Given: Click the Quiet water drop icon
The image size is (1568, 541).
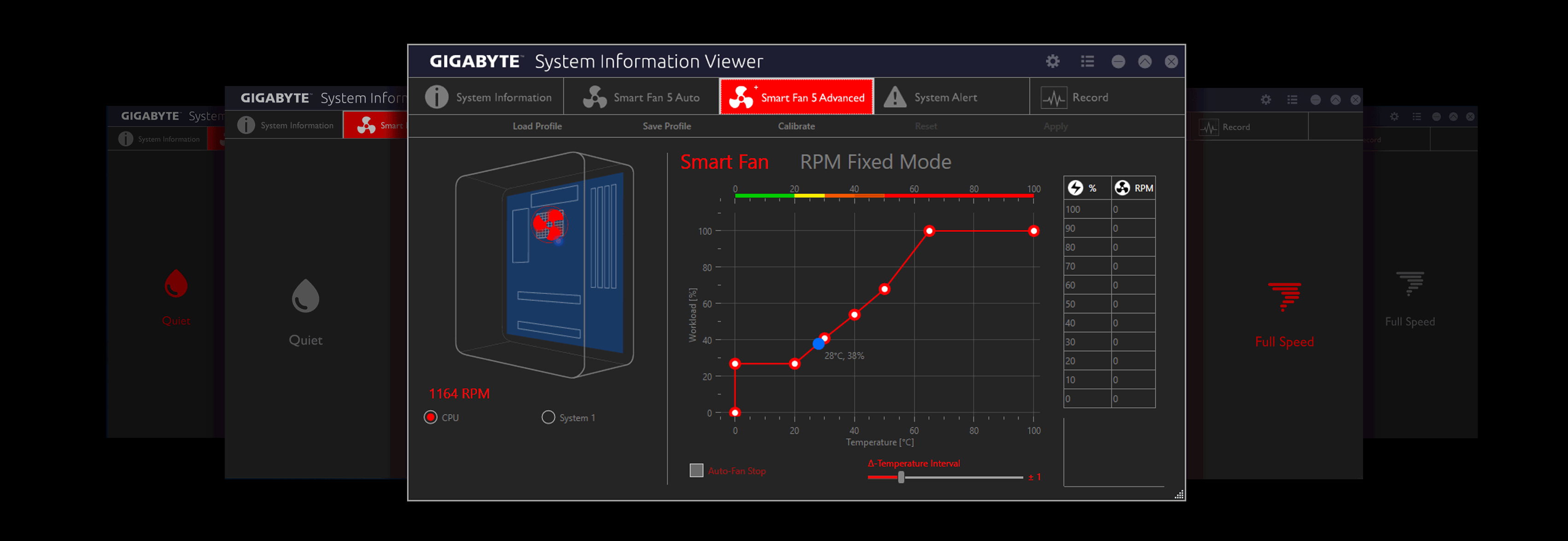Looking at the screenshot, I should [x=305, y=297].
